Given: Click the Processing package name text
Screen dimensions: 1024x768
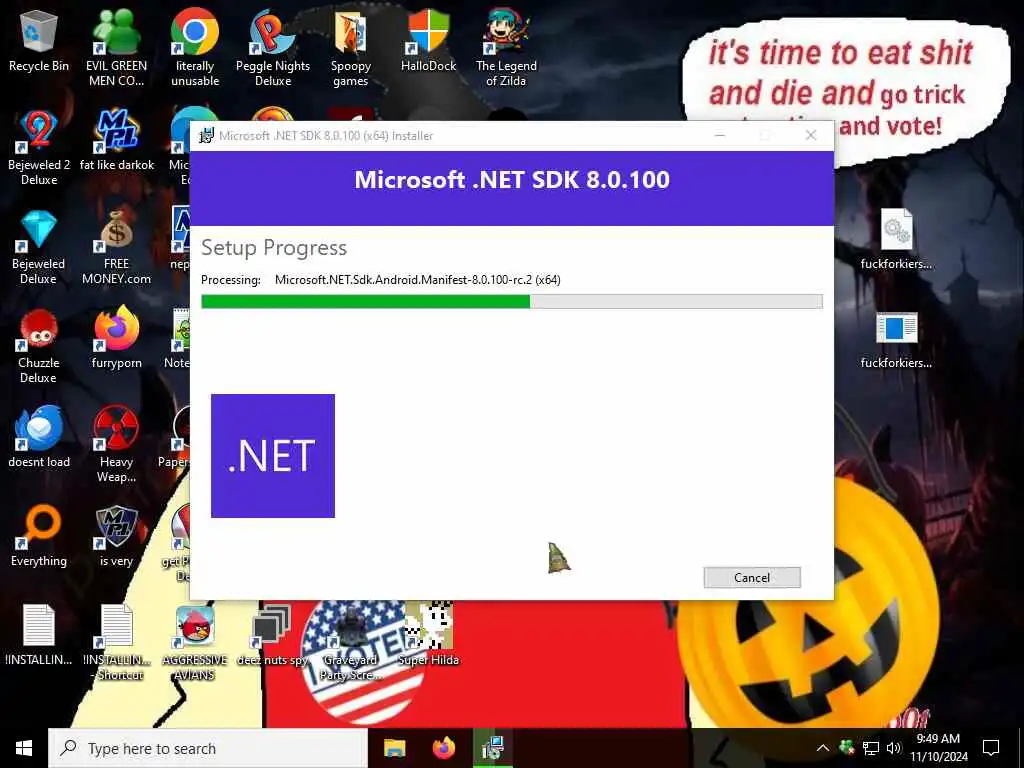Looking at the screenshot, I should pos(417,280).
